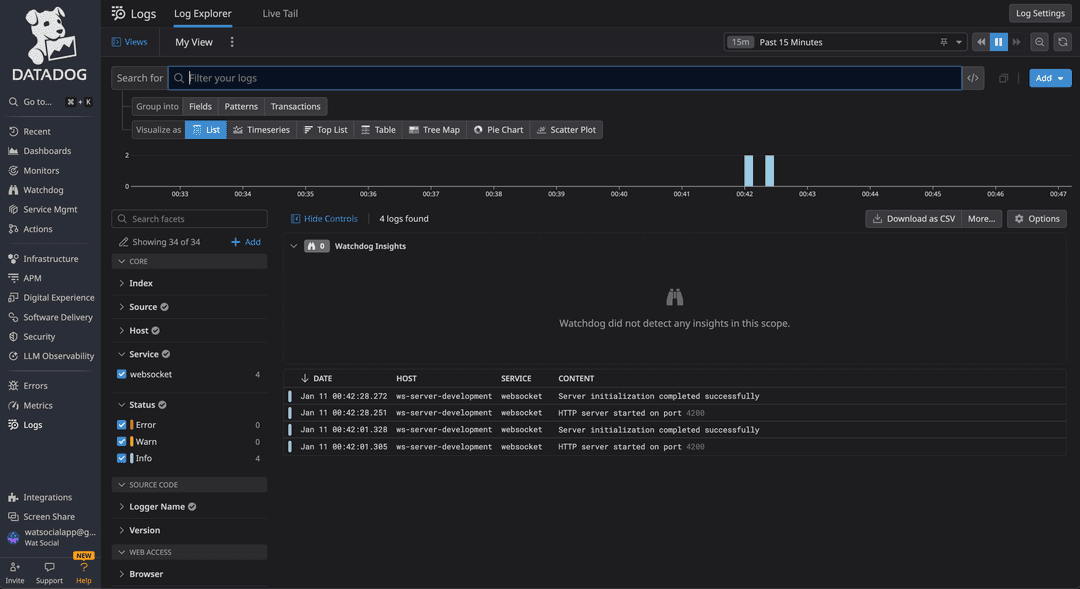
Task: Download logs as CSV
Action: pos(913,219)
